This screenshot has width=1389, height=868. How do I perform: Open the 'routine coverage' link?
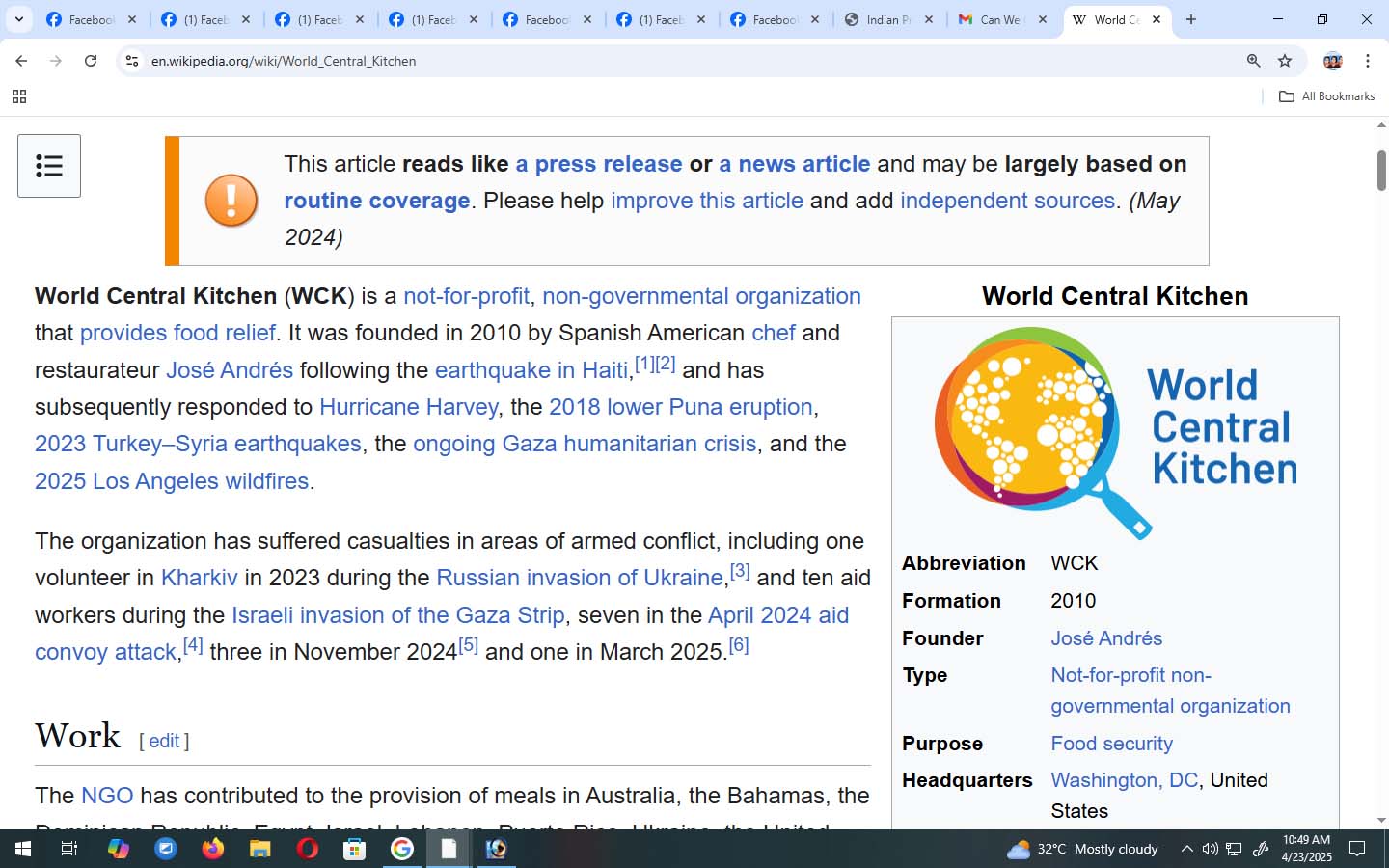click(x=377, y=201)
